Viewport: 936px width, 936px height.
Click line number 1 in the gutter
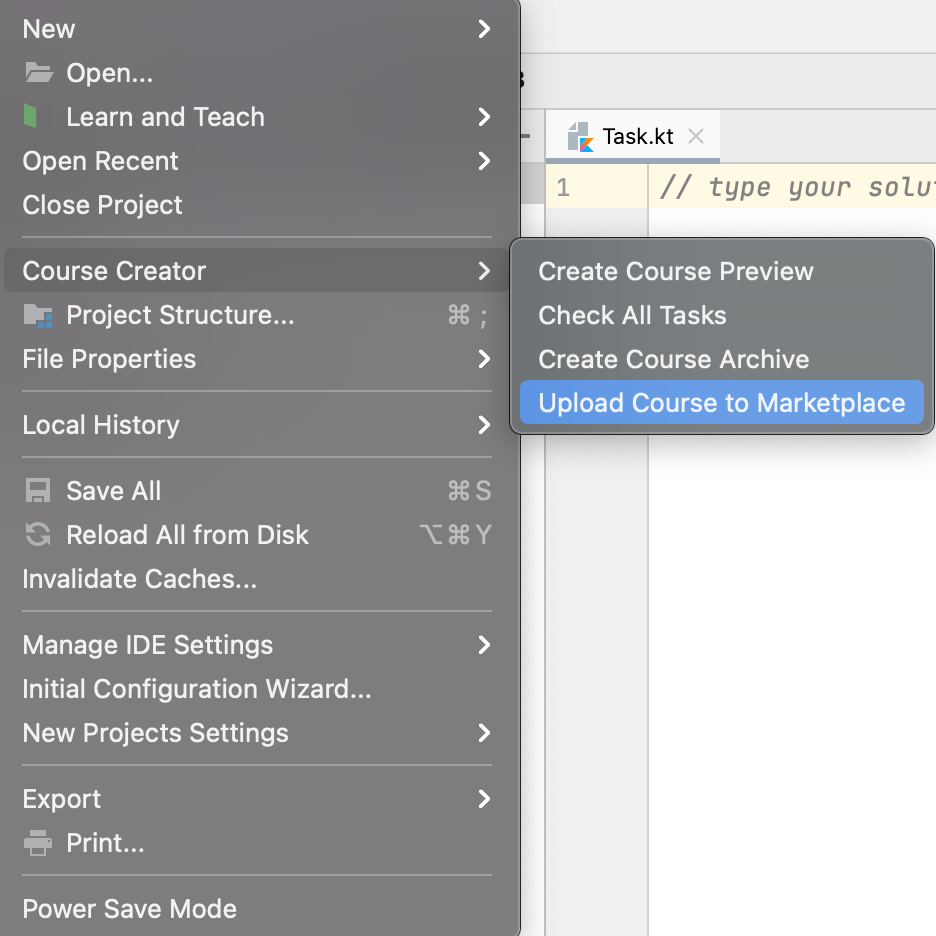[x=563, y=187]
